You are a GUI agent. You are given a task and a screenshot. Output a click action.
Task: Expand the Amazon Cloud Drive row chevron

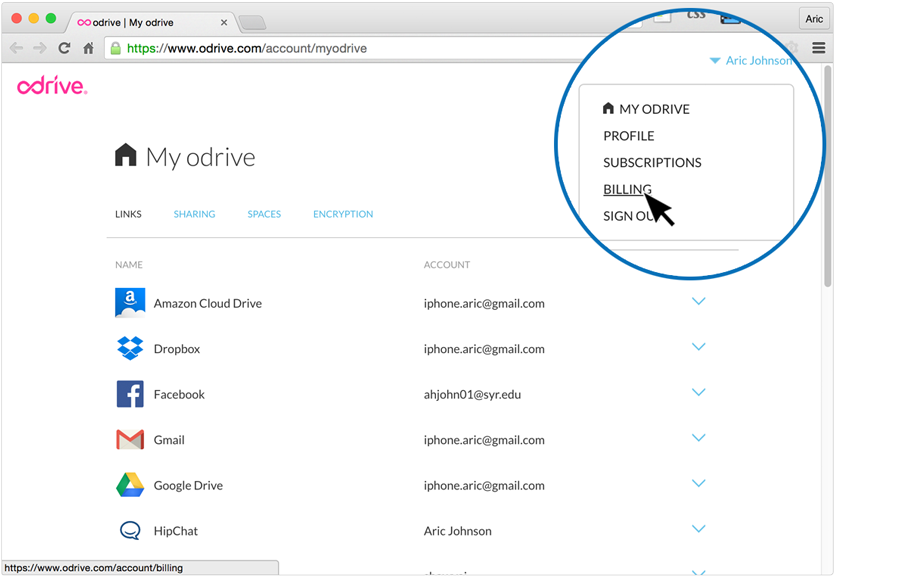pos(698,301)
